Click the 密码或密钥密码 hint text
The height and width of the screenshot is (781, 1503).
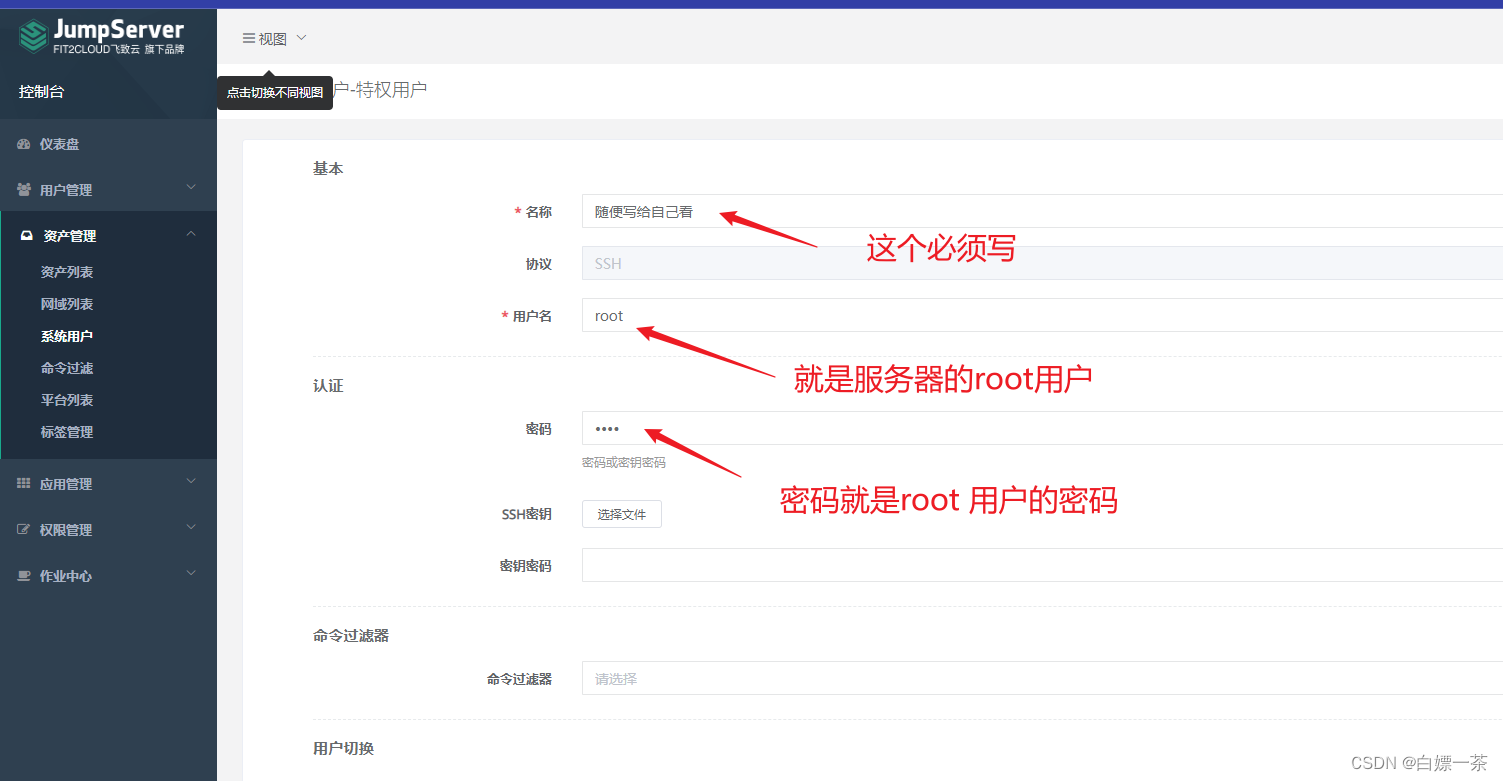(x=624, y=463)
